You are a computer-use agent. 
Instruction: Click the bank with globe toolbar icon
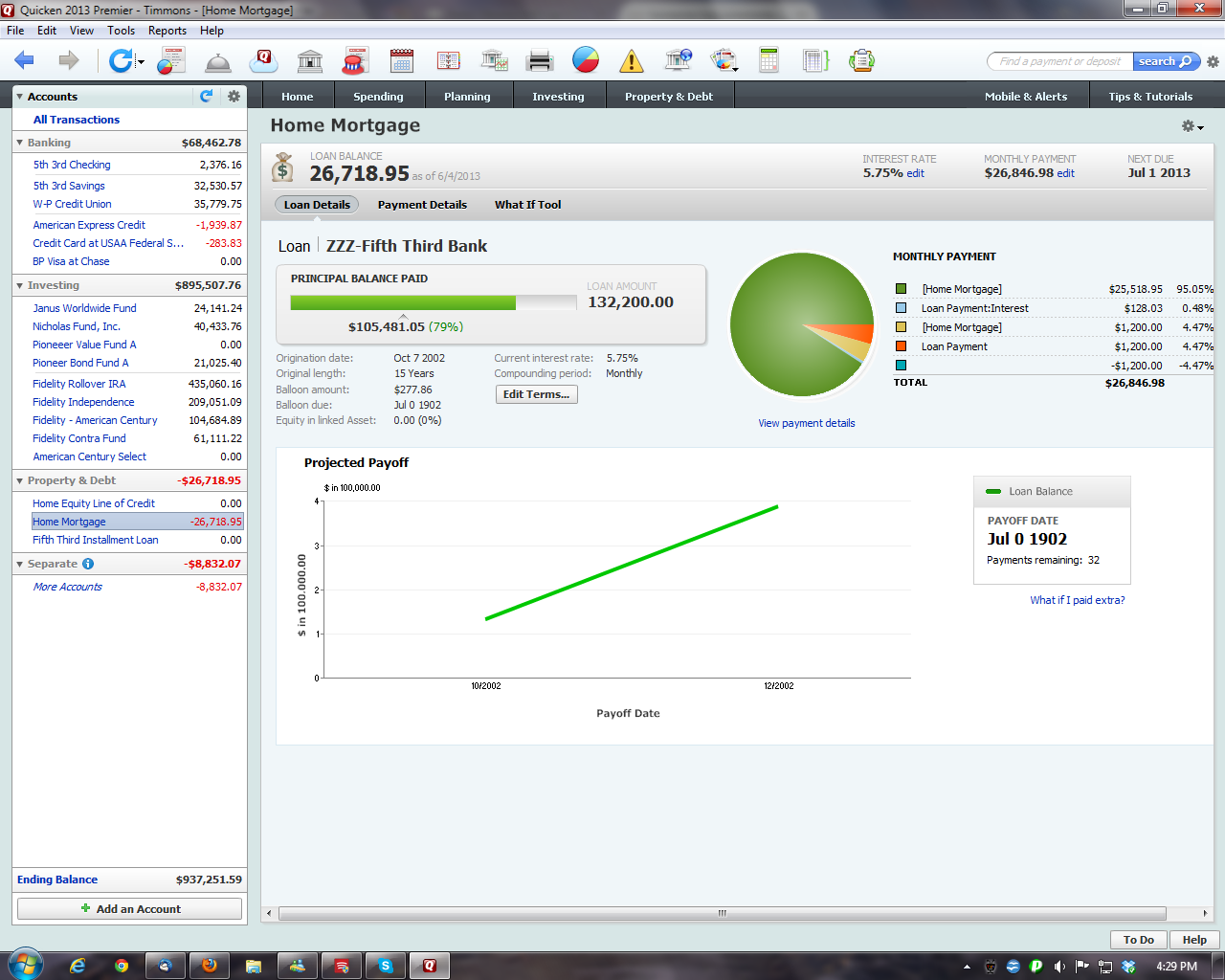(x=679, y=61)
